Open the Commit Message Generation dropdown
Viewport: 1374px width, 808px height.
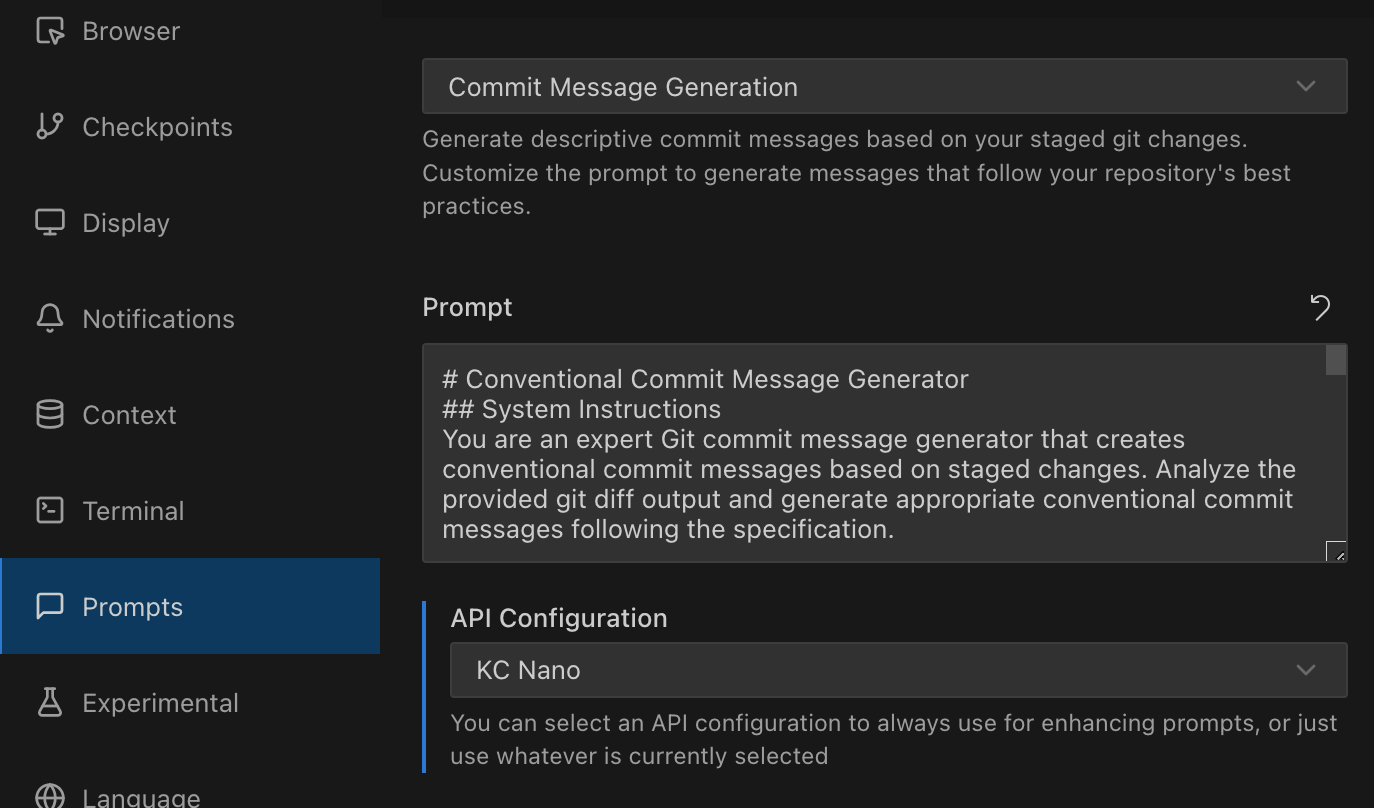point(884,86)
